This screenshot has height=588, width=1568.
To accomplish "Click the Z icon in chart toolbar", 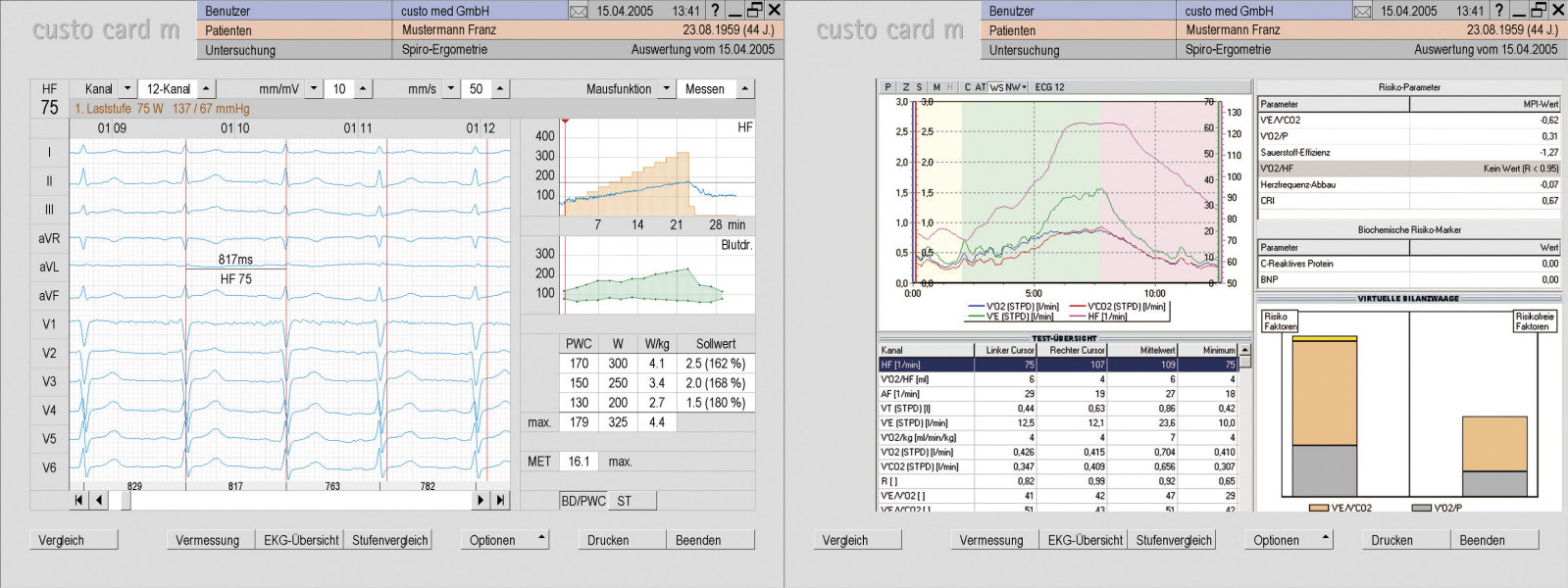I will pyautogui.click(x=905, y=87).
